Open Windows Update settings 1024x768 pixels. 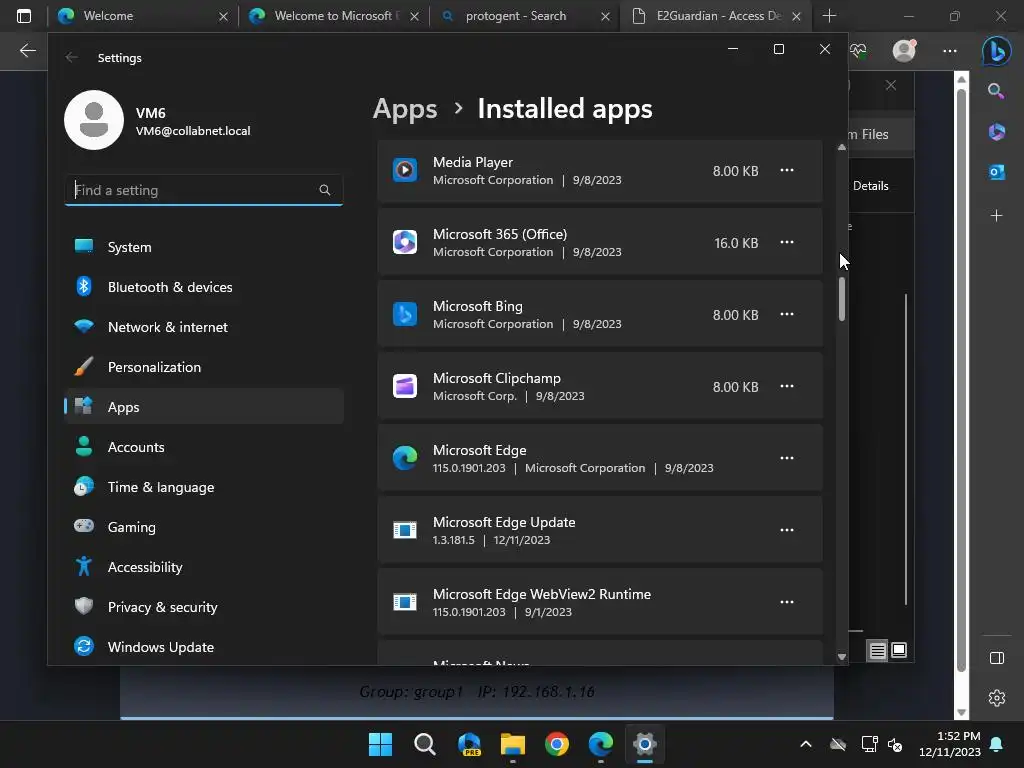tap(204, 647)
